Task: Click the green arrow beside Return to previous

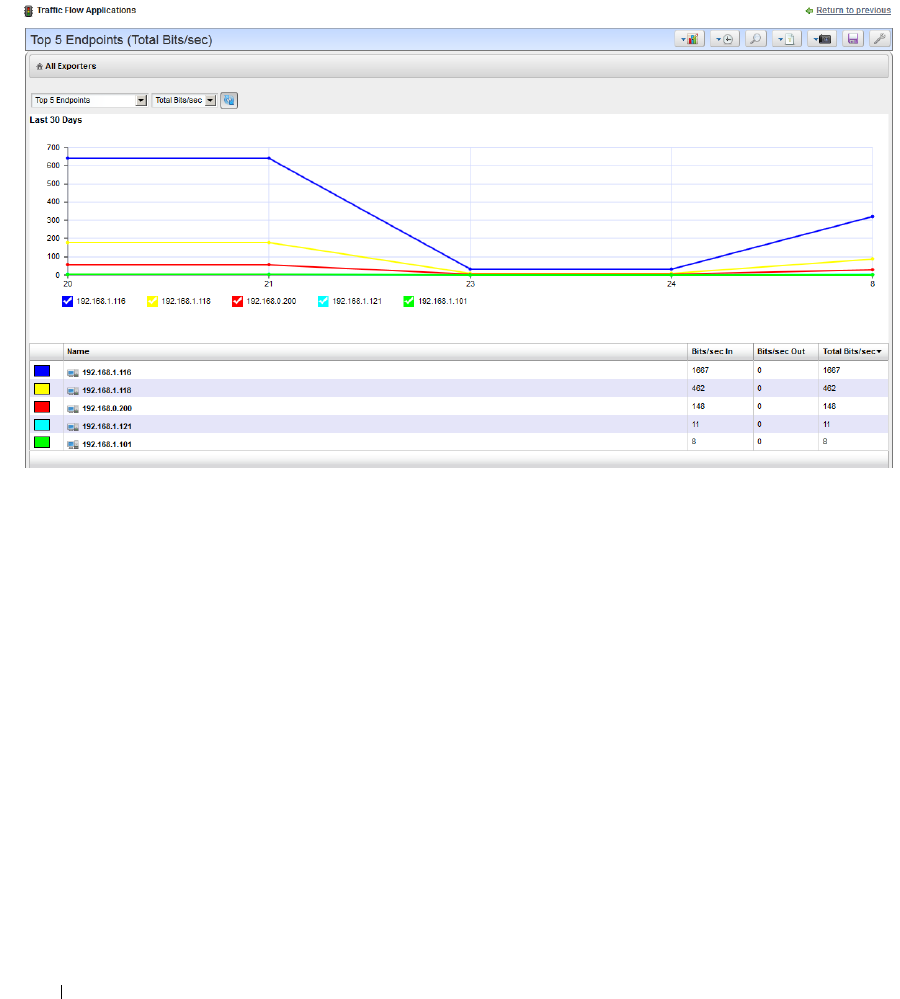Action: (x=809, y=11)
